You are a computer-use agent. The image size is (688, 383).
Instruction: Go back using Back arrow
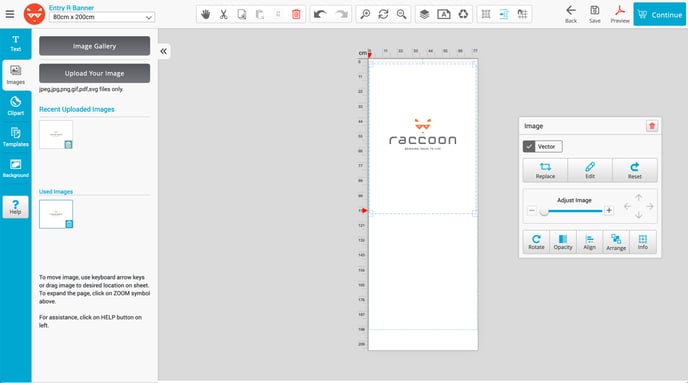coord(571,14)
